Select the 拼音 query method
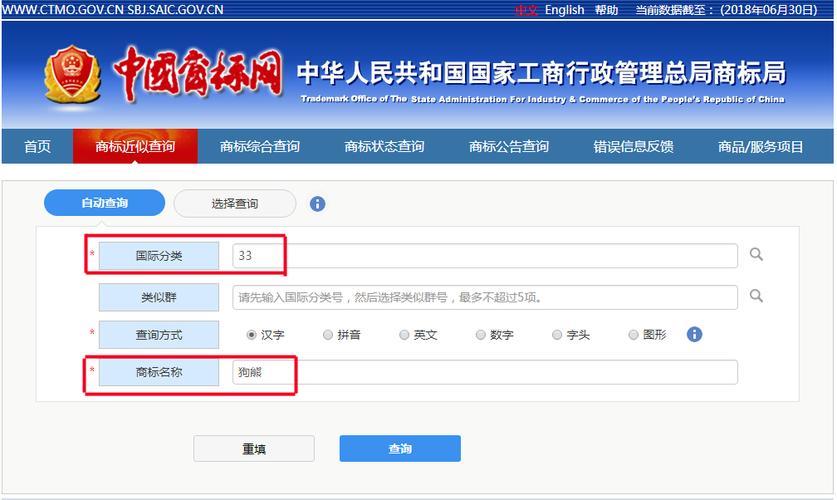Image resolution: width=837 pixels, height=500 pixels. (x=328, y=335)
